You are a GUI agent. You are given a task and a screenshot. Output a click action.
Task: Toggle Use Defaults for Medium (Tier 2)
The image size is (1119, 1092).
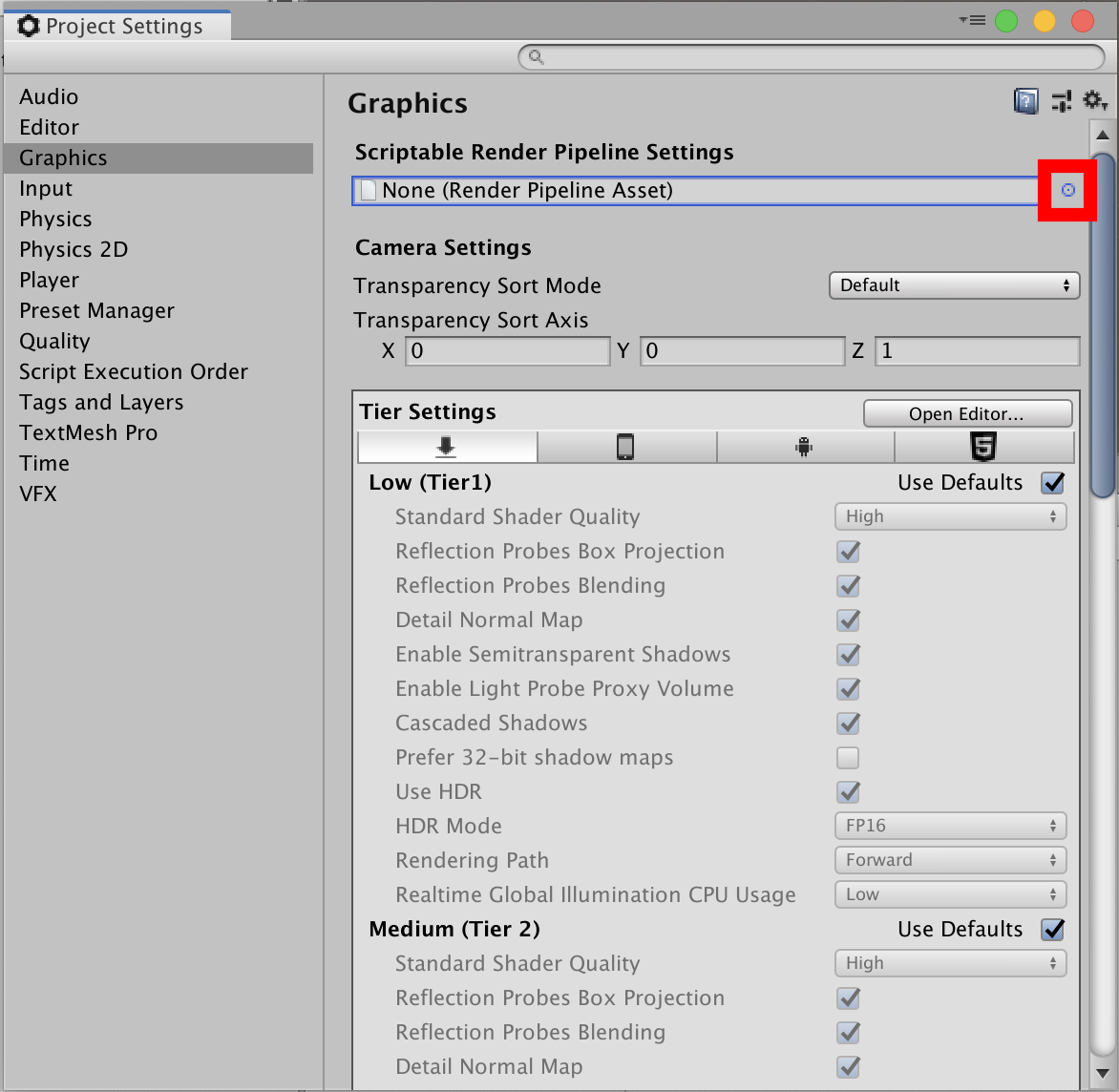tap(1052, 930)
